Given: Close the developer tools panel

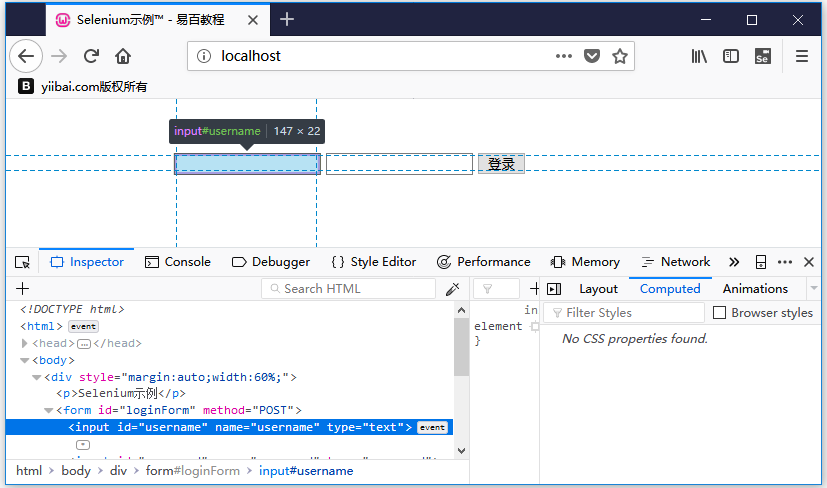Looking at the screenshot, I should pos(809,262).
